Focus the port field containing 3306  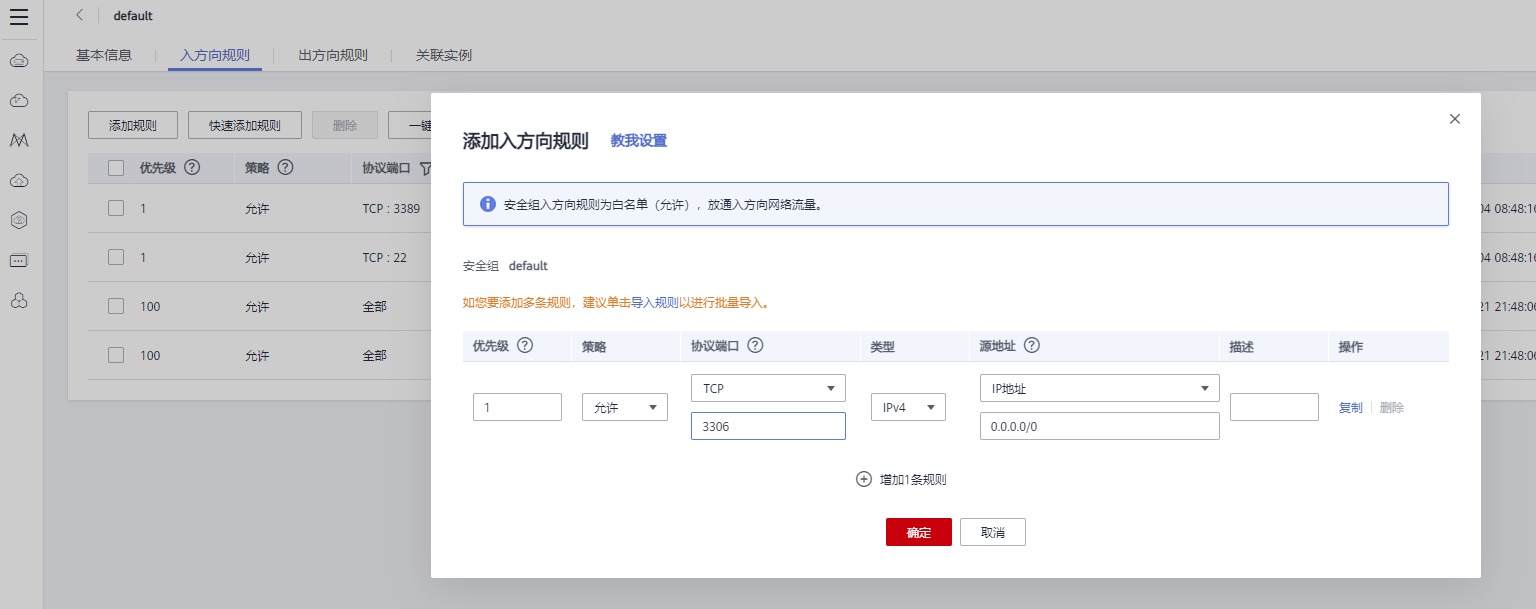tap(768, 426)
